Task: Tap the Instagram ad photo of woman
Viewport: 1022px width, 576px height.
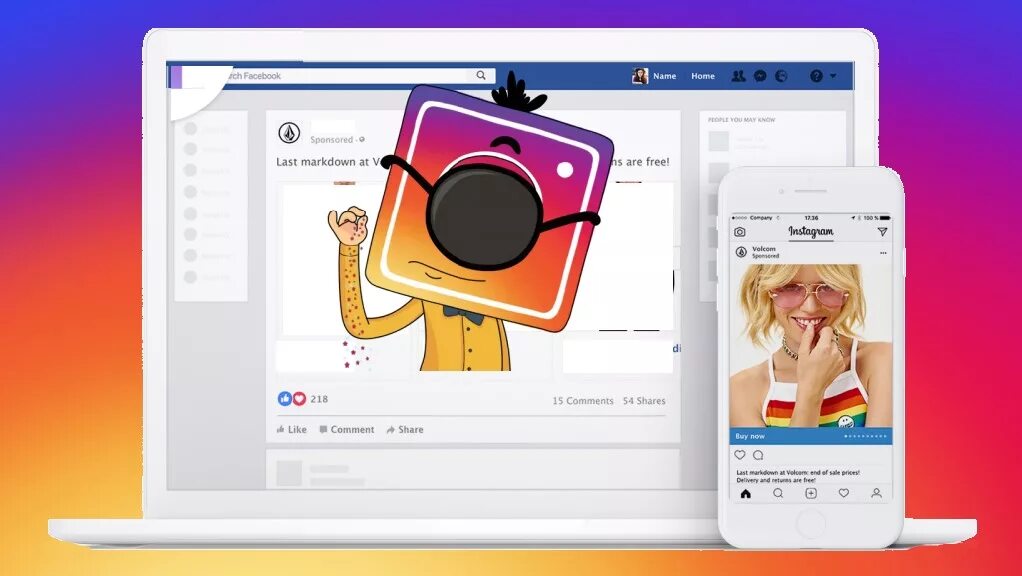Action: pos(811,345)
